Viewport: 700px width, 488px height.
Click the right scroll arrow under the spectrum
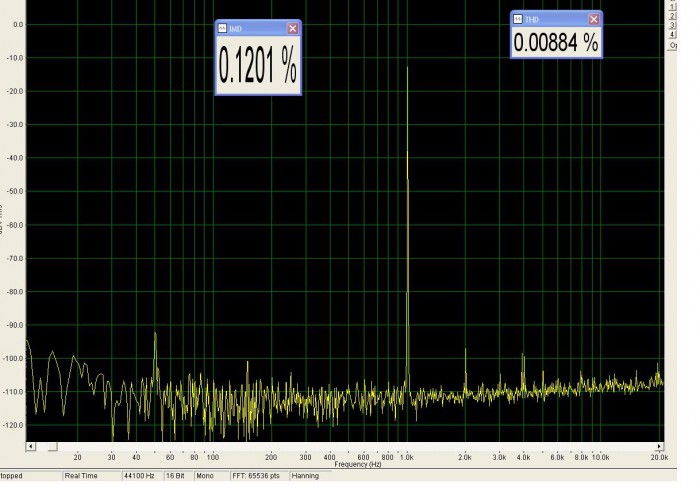[659, 446]
